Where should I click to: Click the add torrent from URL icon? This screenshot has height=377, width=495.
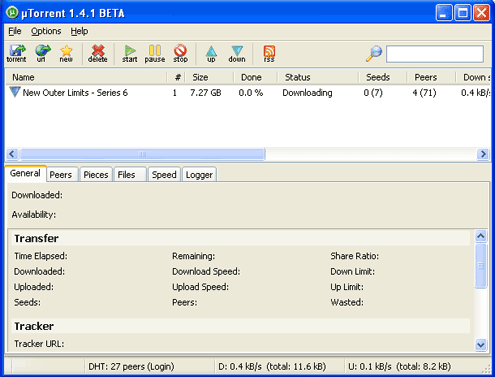coord(42,53)
